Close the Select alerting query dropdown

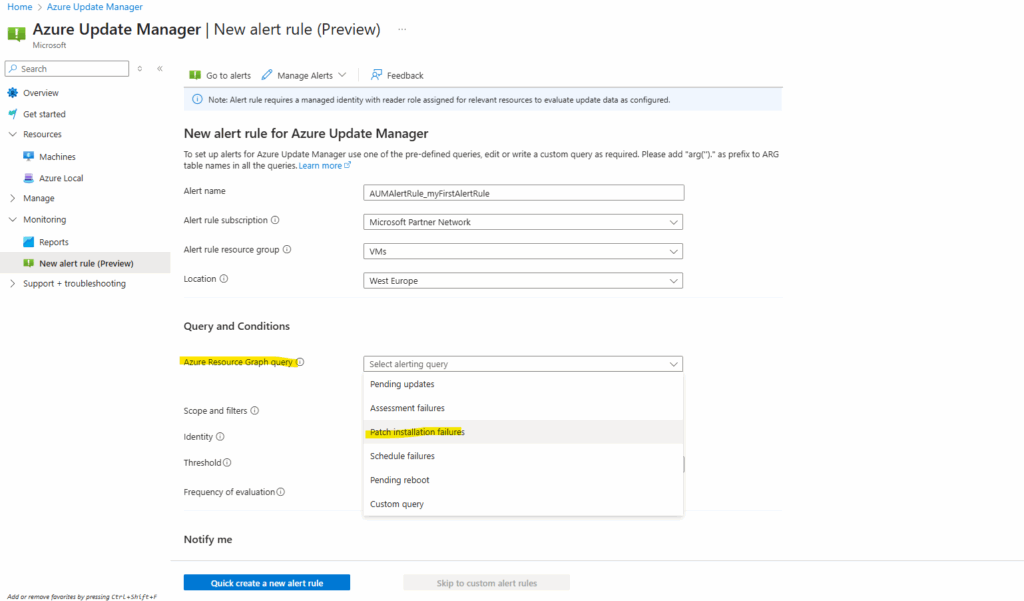click(x=523, y=364)
